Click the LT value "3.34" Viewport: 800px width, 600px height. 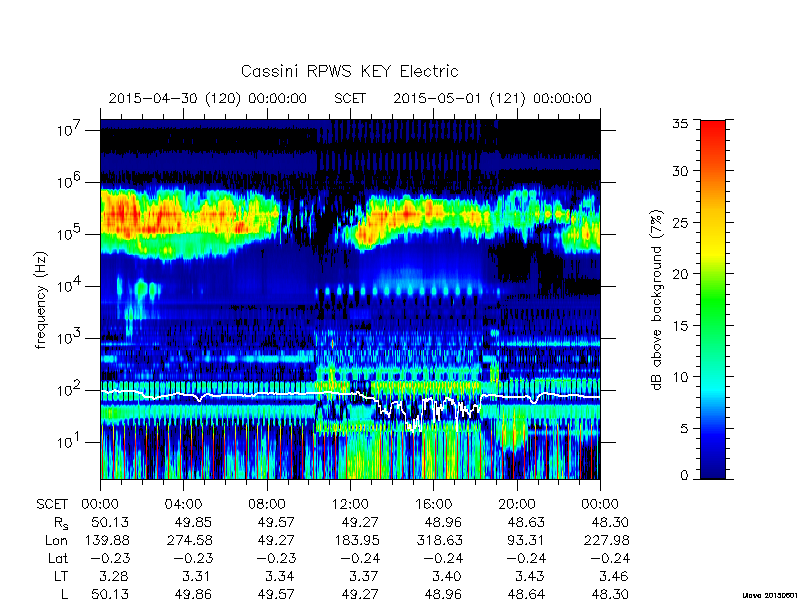point(280,576)
